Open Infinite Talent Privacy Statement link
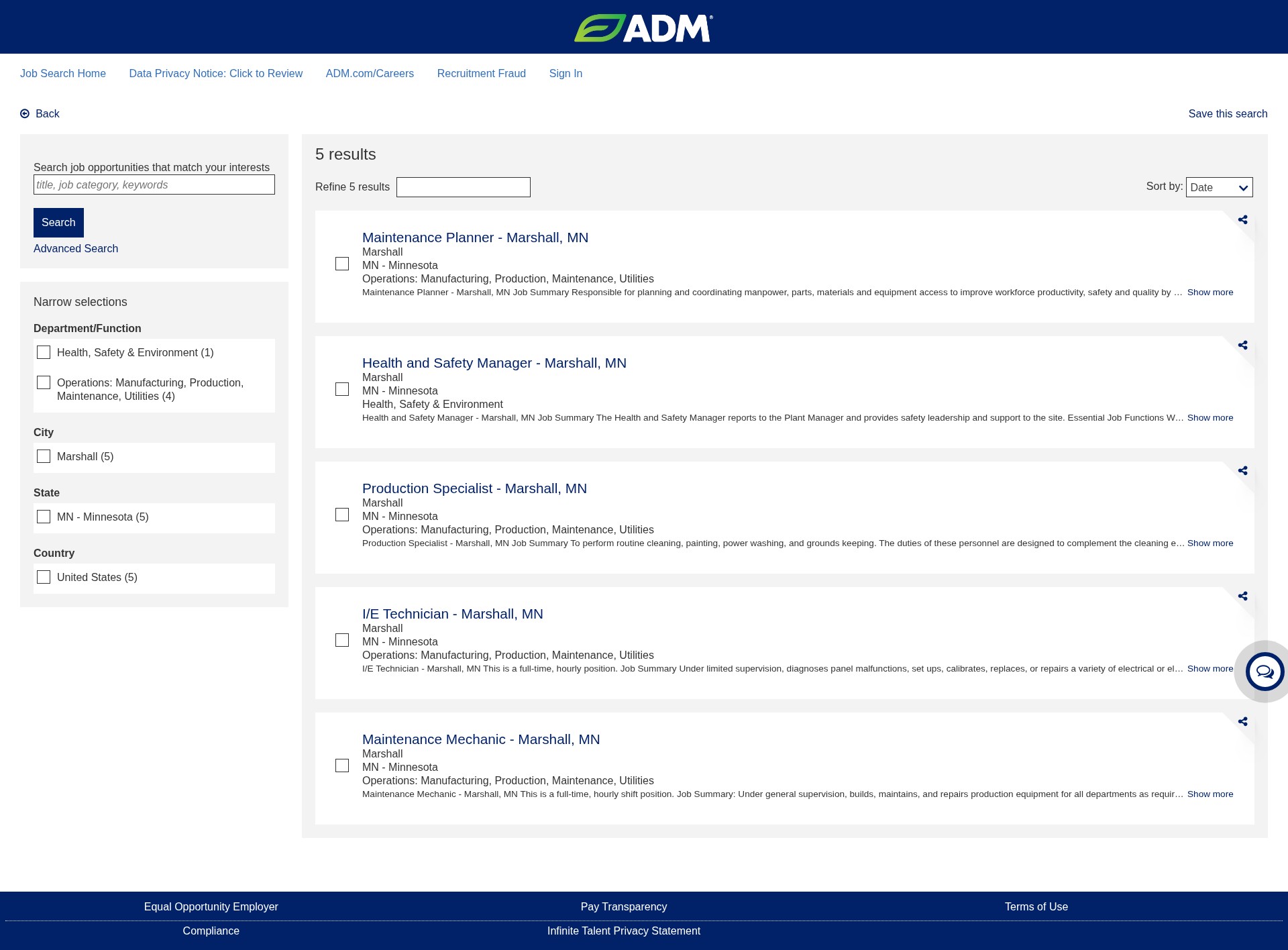This screenshot has width=1288, height=950. (624, 931)
